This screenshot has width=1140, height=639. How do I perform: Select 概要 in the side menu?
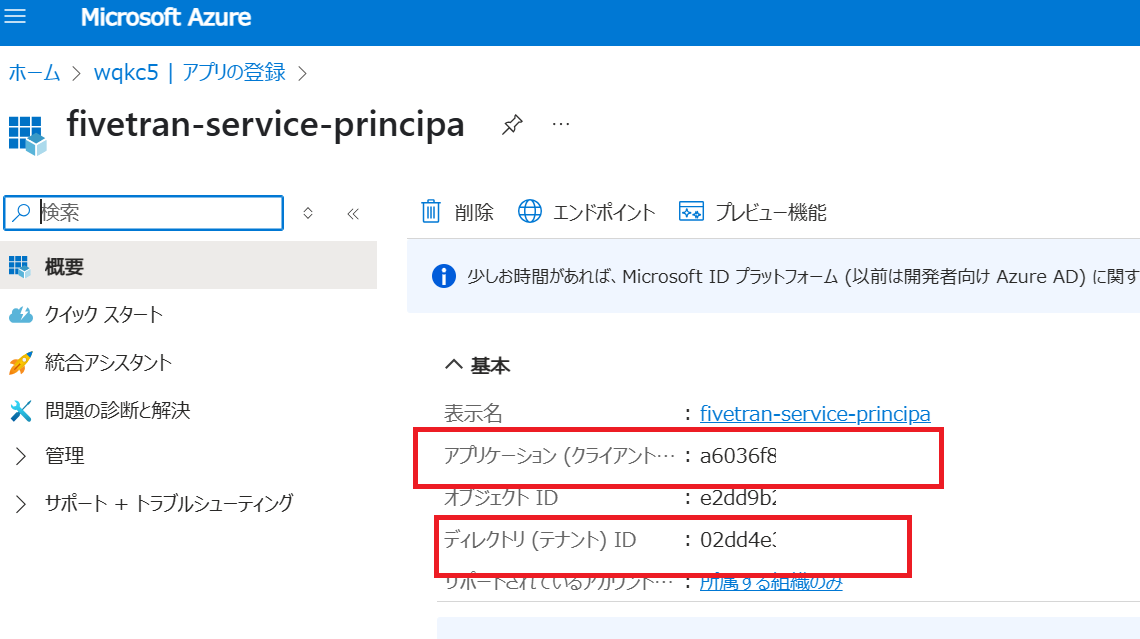coord(188,265)
